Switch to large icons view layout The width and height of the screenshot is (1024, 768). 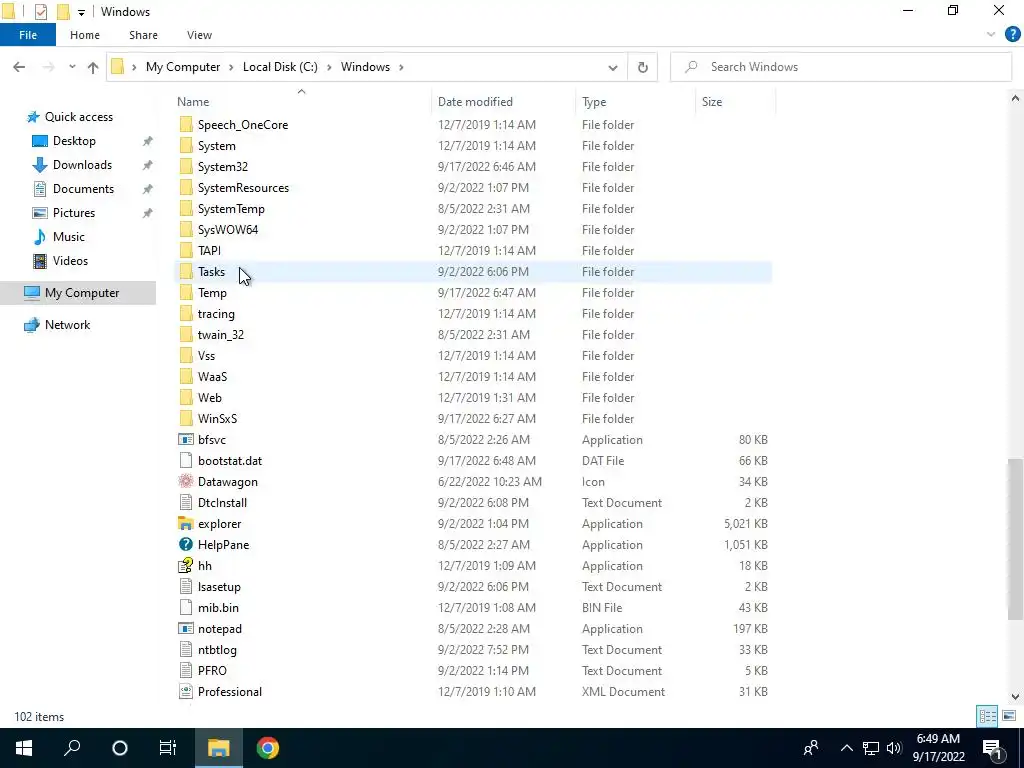(x=1009, y=716)
